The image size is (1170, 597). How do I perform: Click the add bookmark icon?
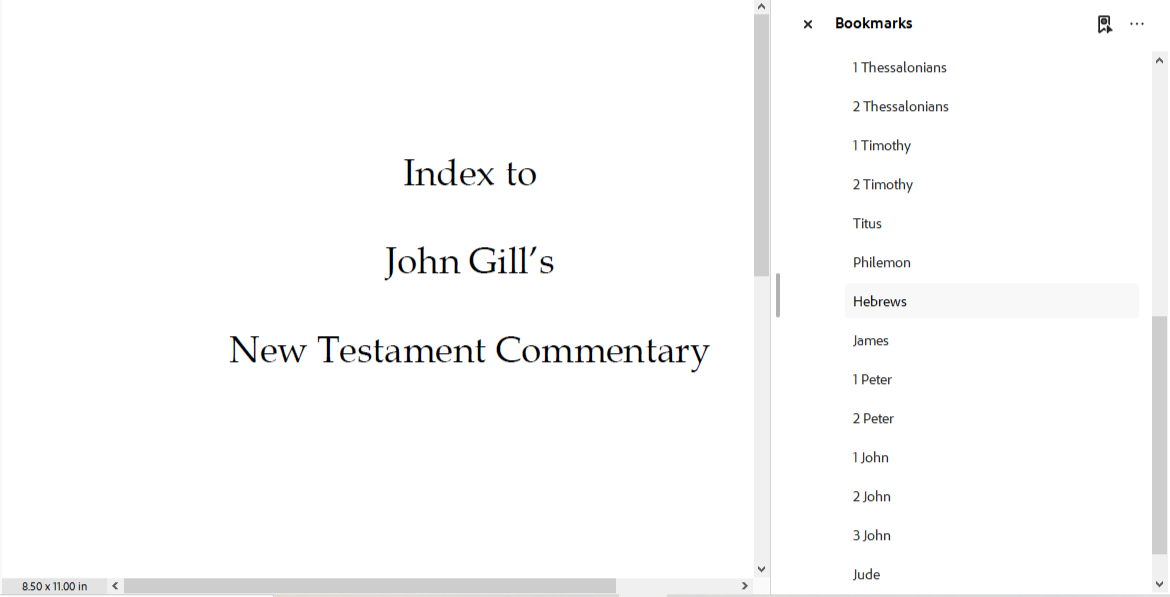[x=1104, y=24]
